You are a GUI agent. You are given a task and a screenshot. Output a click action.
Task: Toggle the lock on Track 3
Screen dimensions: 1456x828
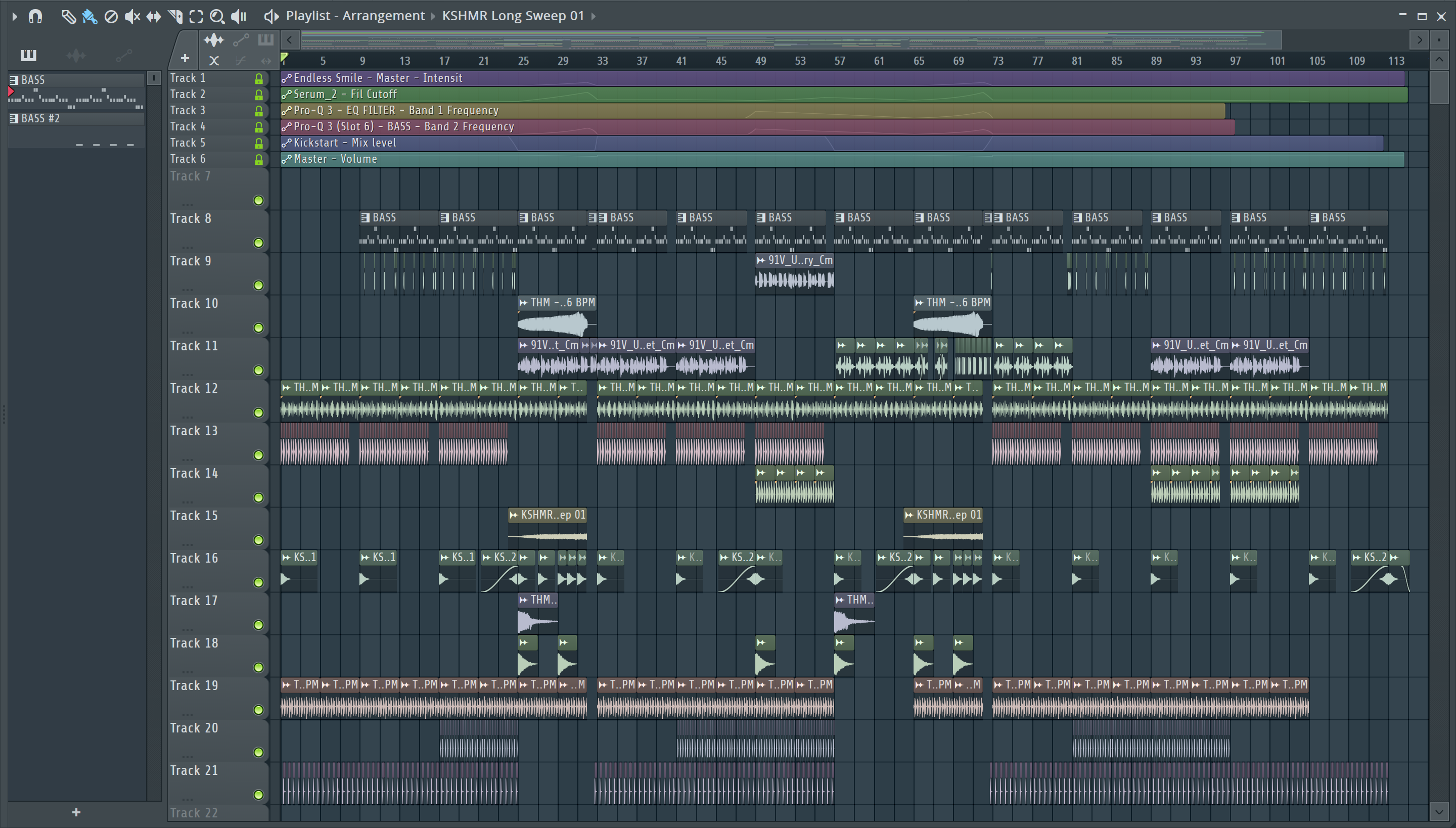(259, 111)
